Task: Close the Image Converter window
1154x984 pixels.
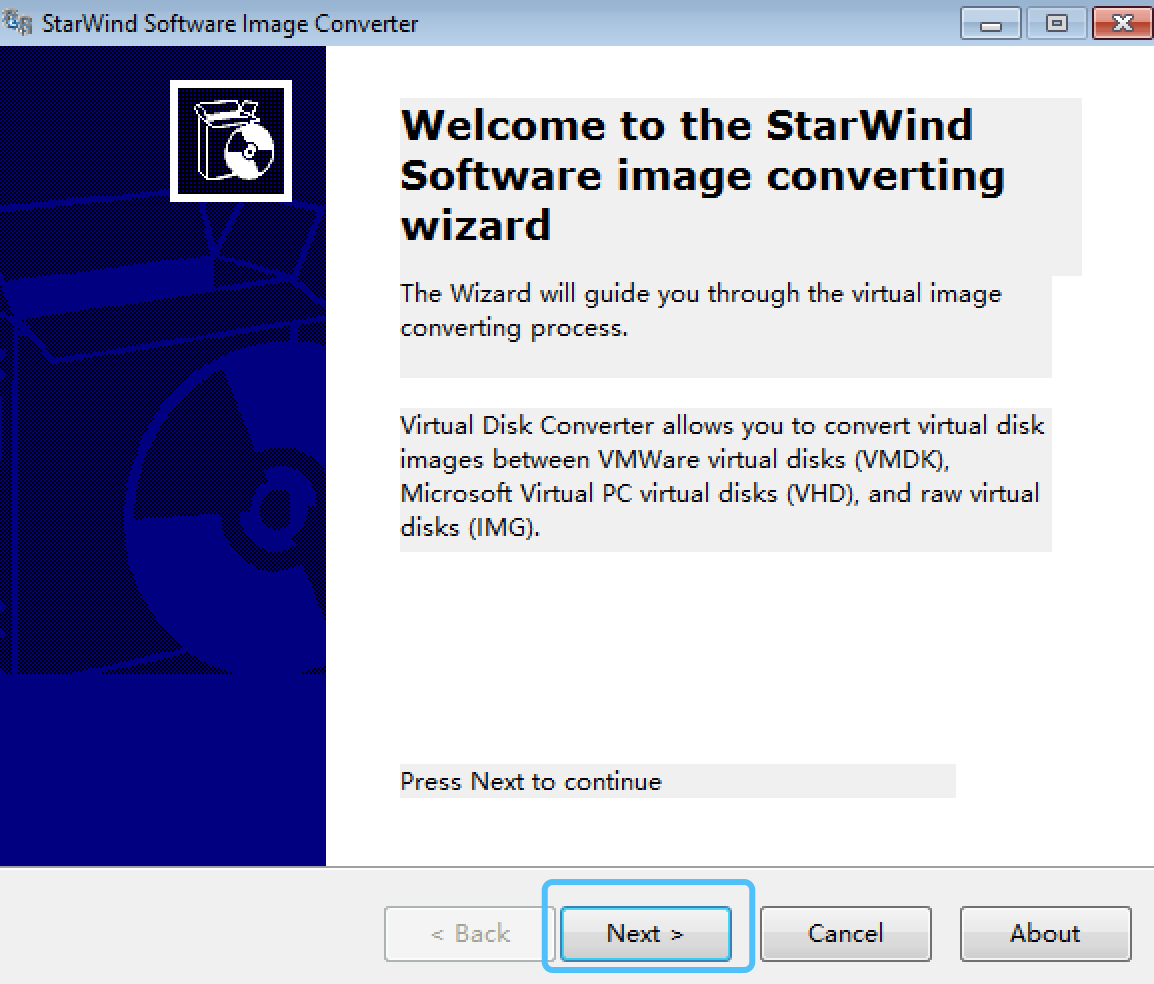Action: [x=1122, y=24]
